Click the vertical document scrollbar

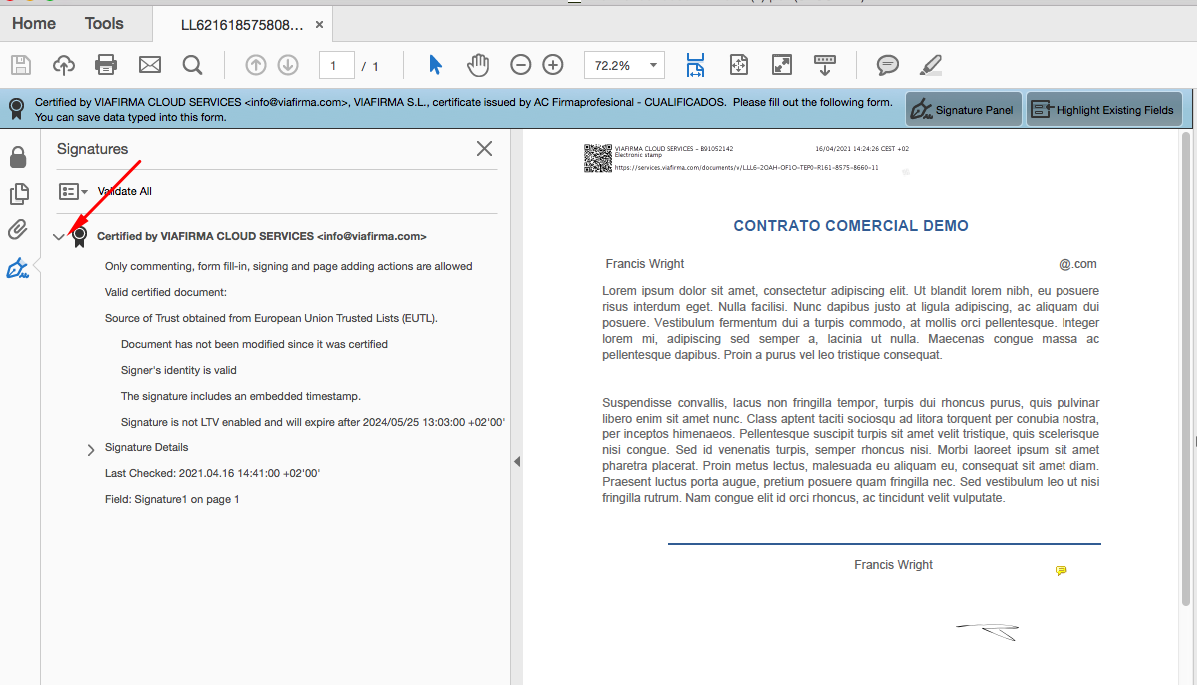[x=1186, y=370]
